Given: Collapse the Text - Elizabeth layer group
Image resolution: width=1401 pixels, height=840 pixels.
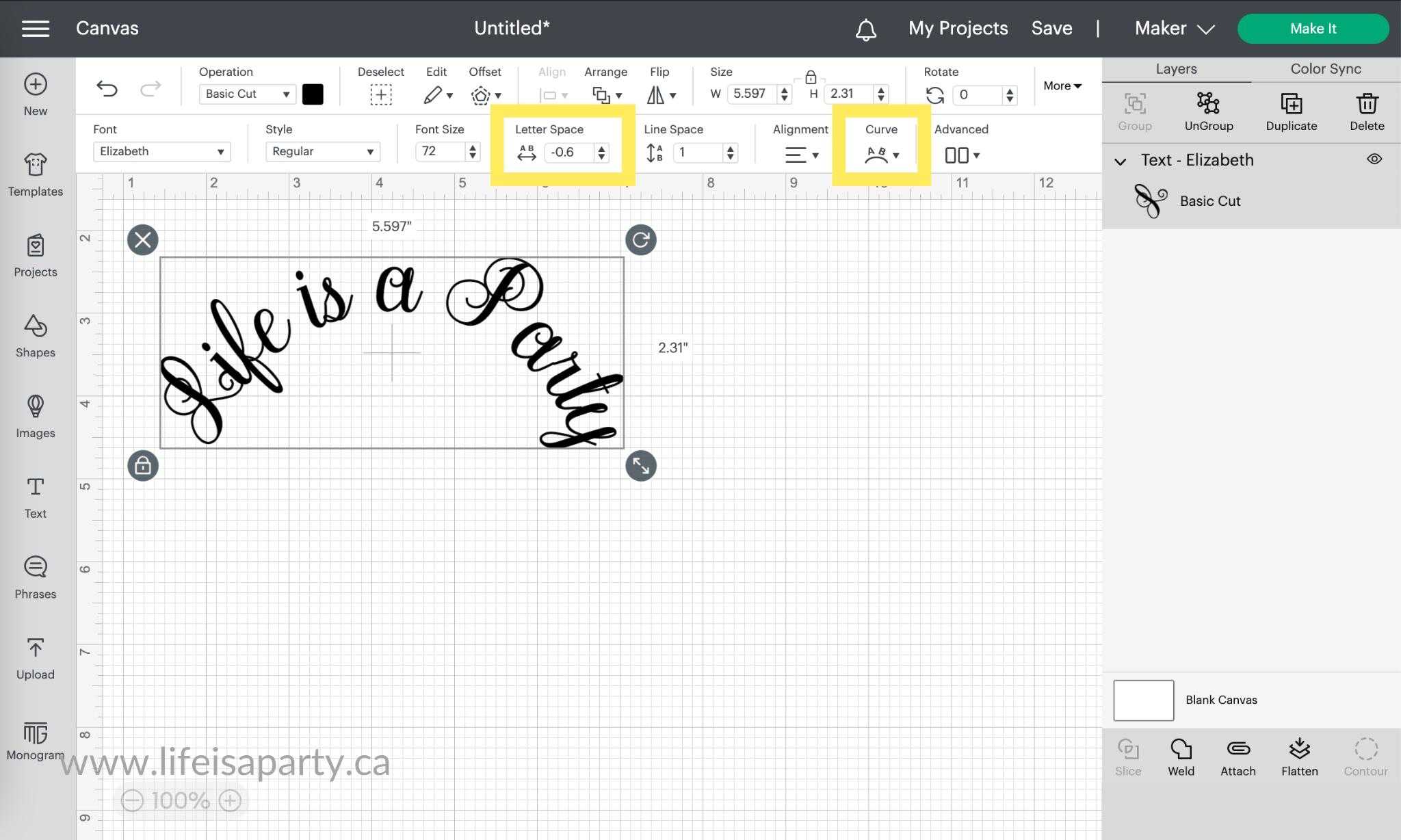Looking at the screenshot, I should (1120, 161).
